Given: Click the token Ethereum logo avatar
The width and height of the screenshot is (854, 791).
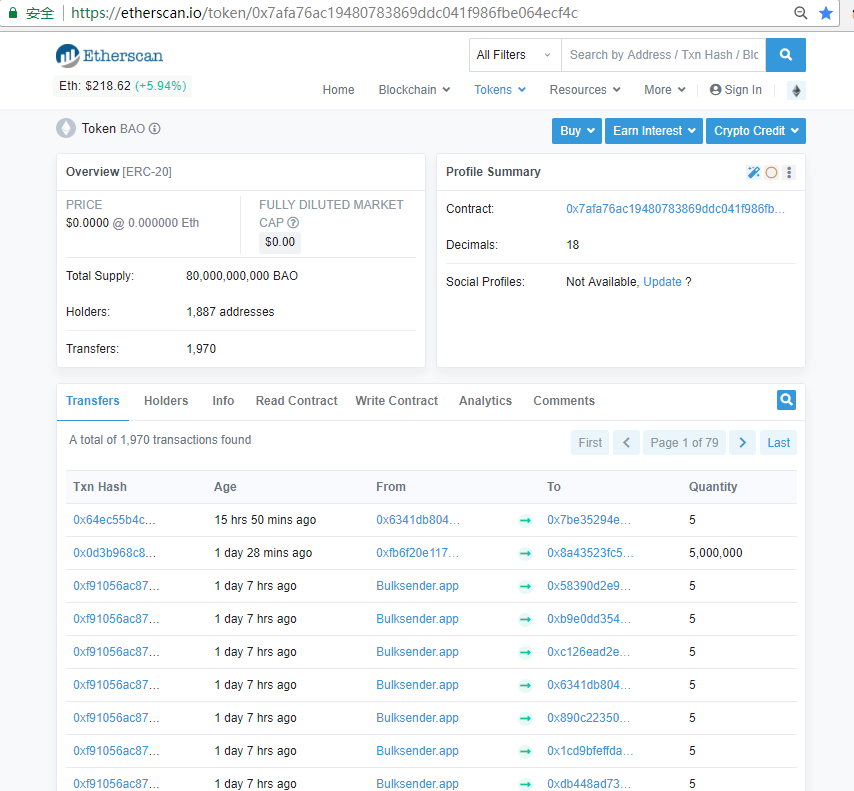Looking at the screenshot, I should point(66,129).
